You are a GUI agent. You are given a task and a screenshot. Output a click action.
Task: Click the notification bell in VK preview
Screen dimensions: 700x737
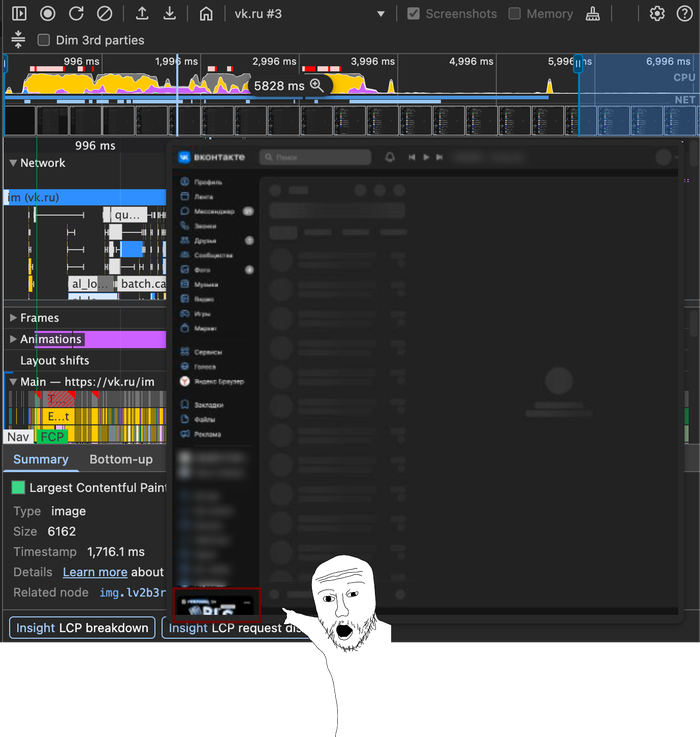390,157
